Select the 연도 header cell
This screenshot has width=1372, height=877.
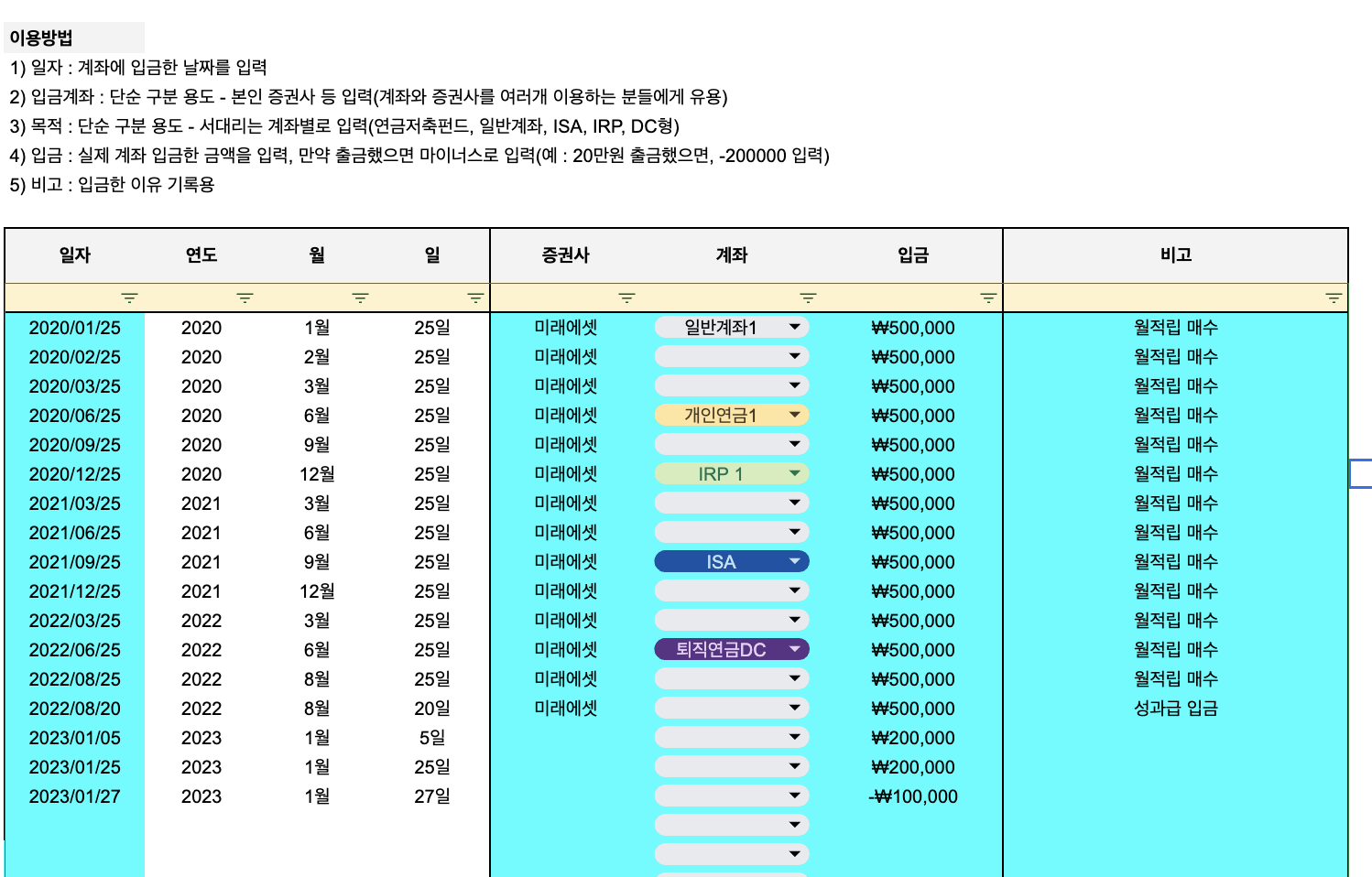[x=201, y=255]
